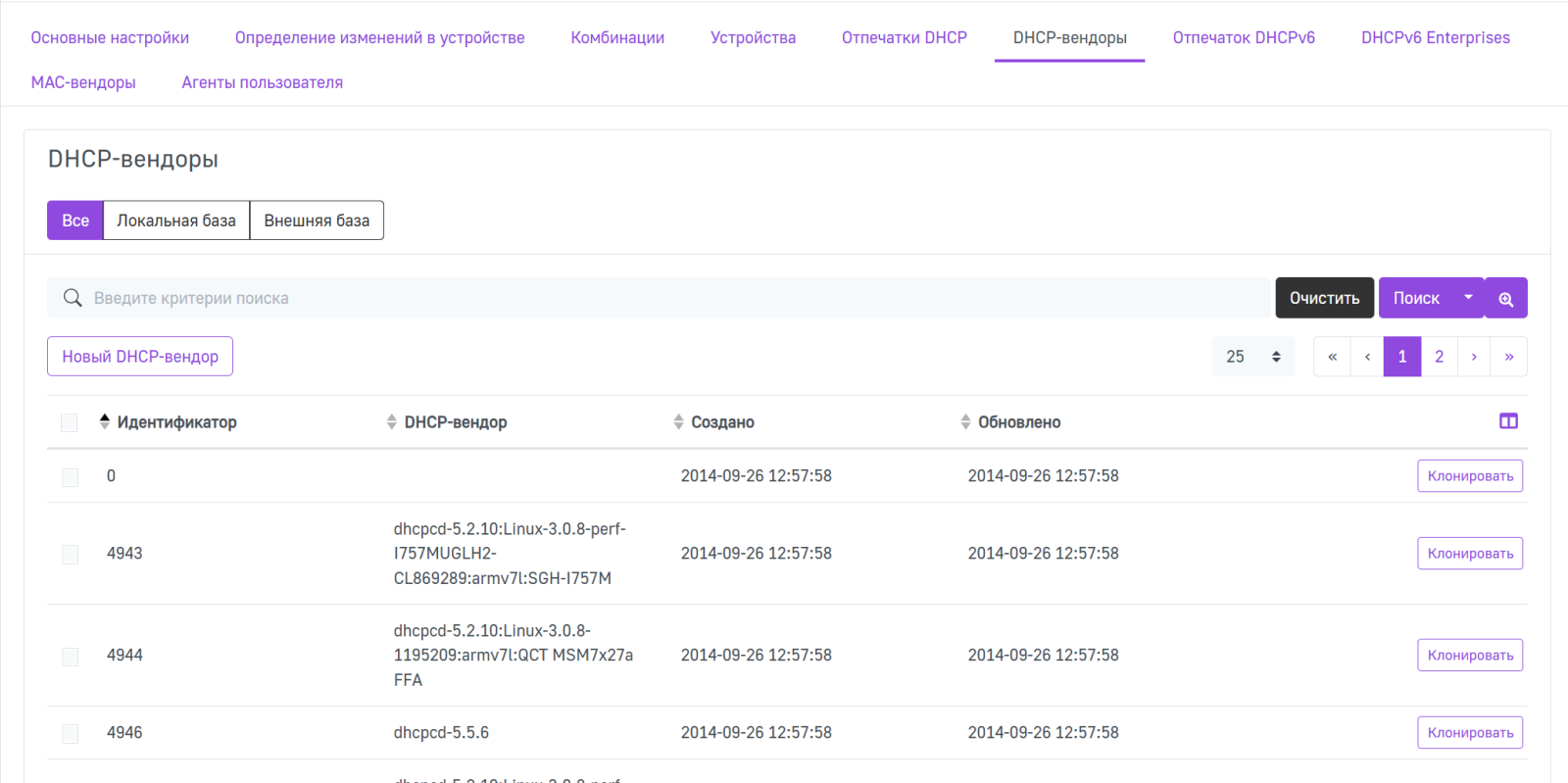This screenshot has width=1568, height=783.
Task: Sort by the Обновлено column
Action: (1018, 422)
